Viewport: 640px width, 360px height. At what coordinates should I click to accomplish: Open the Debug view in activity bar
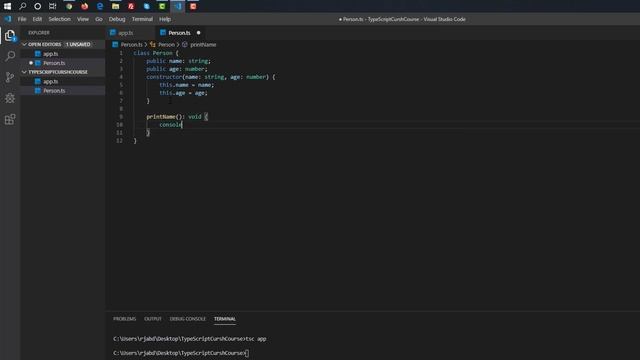click(x=10, y=98)
